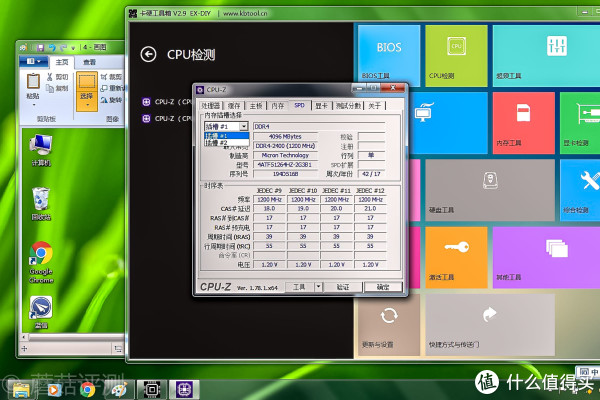Switch to the 测试分数 tab in CPU-Z
This screenshot has width=600, height=400.
pos(348,106)
